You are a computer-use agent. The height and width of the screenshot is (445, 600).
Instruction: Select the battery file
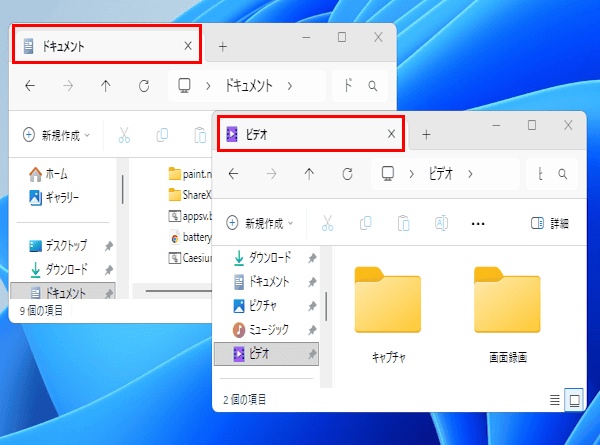tap(190, 237)
